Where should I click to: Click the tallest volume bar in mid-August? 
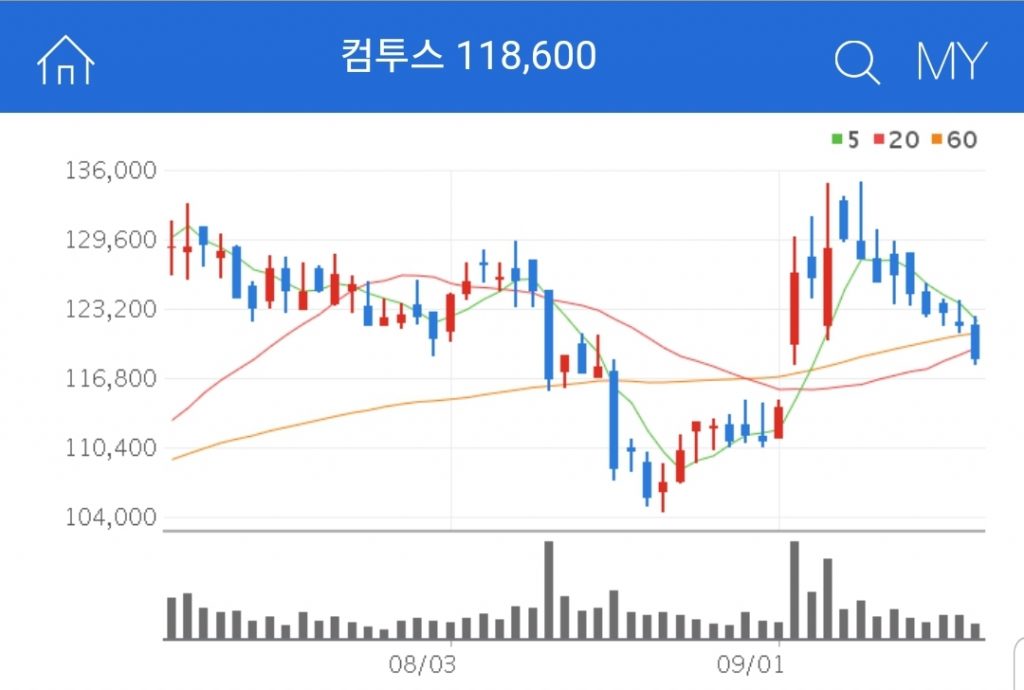coord(548,590)
